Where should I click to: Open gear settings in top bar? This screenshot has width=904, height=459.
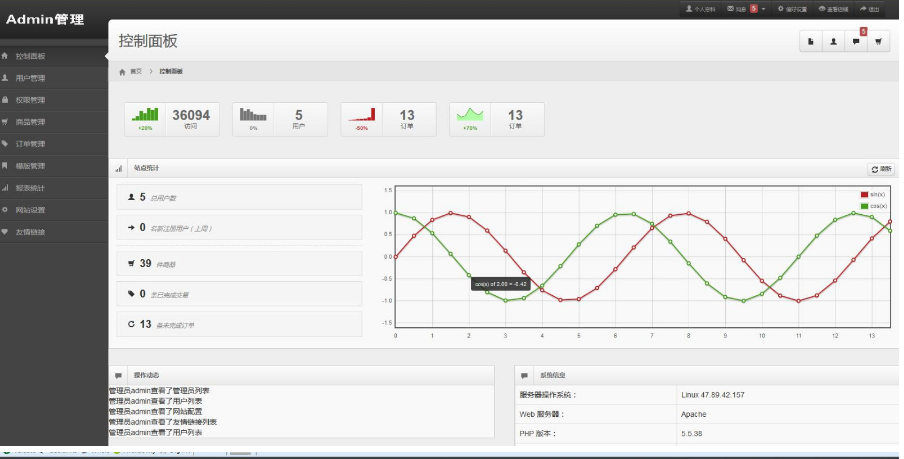(792, 9)
